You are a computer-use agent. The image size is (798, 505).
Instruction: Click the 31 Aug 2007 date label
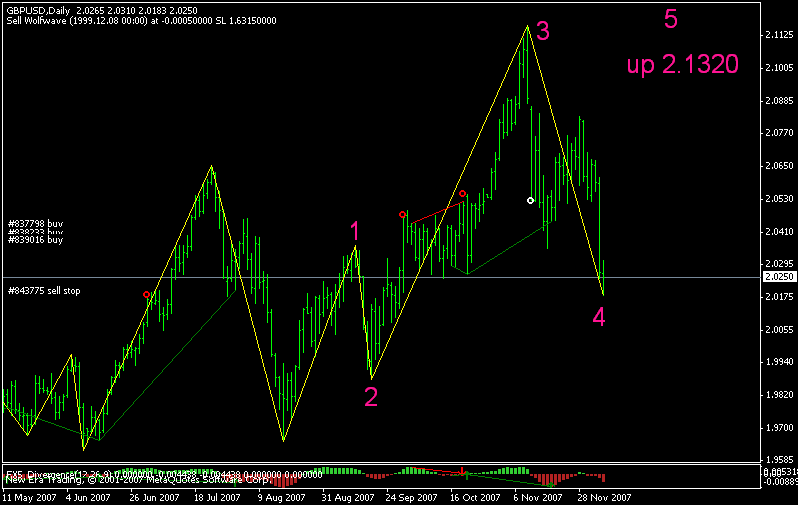348,497
